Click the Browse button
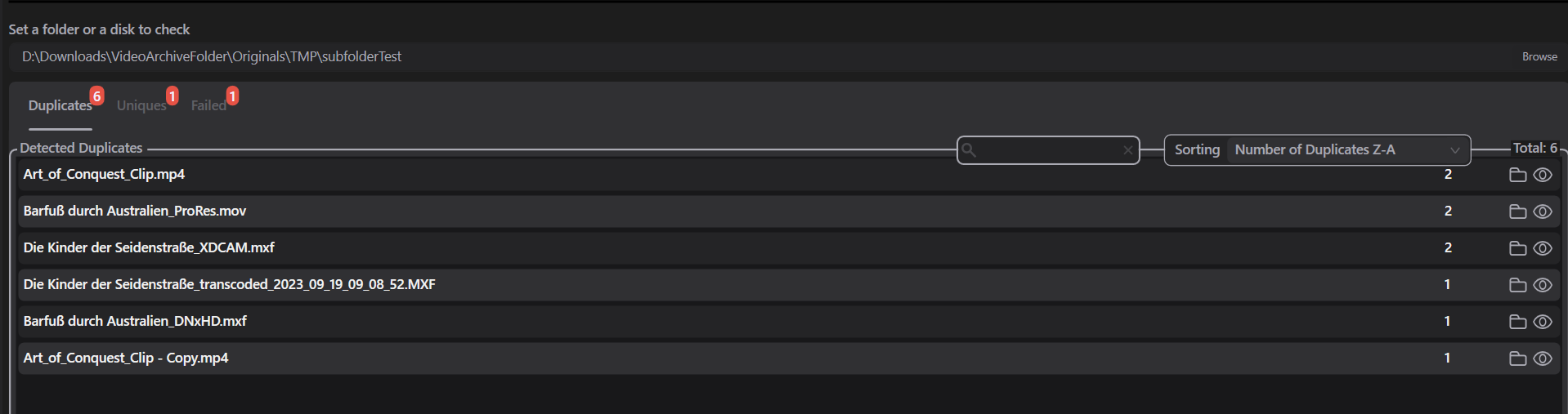Image resolution: width=1568 pixels, height=414 pixels. tap(1539, 57)
